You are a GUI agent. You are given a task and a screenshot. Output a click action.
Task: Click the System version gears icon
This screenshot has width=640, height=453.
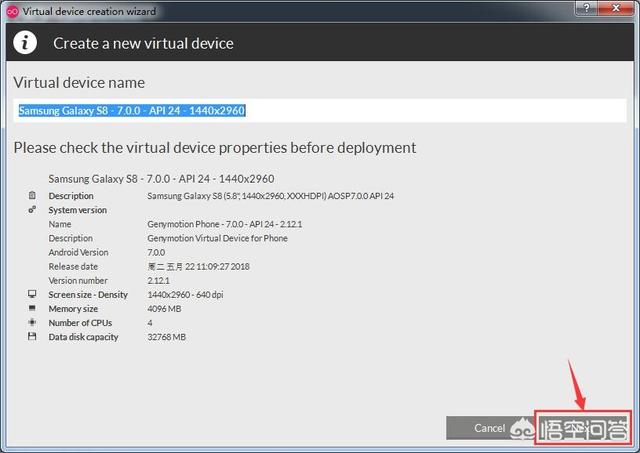click(x=32, y=209)
